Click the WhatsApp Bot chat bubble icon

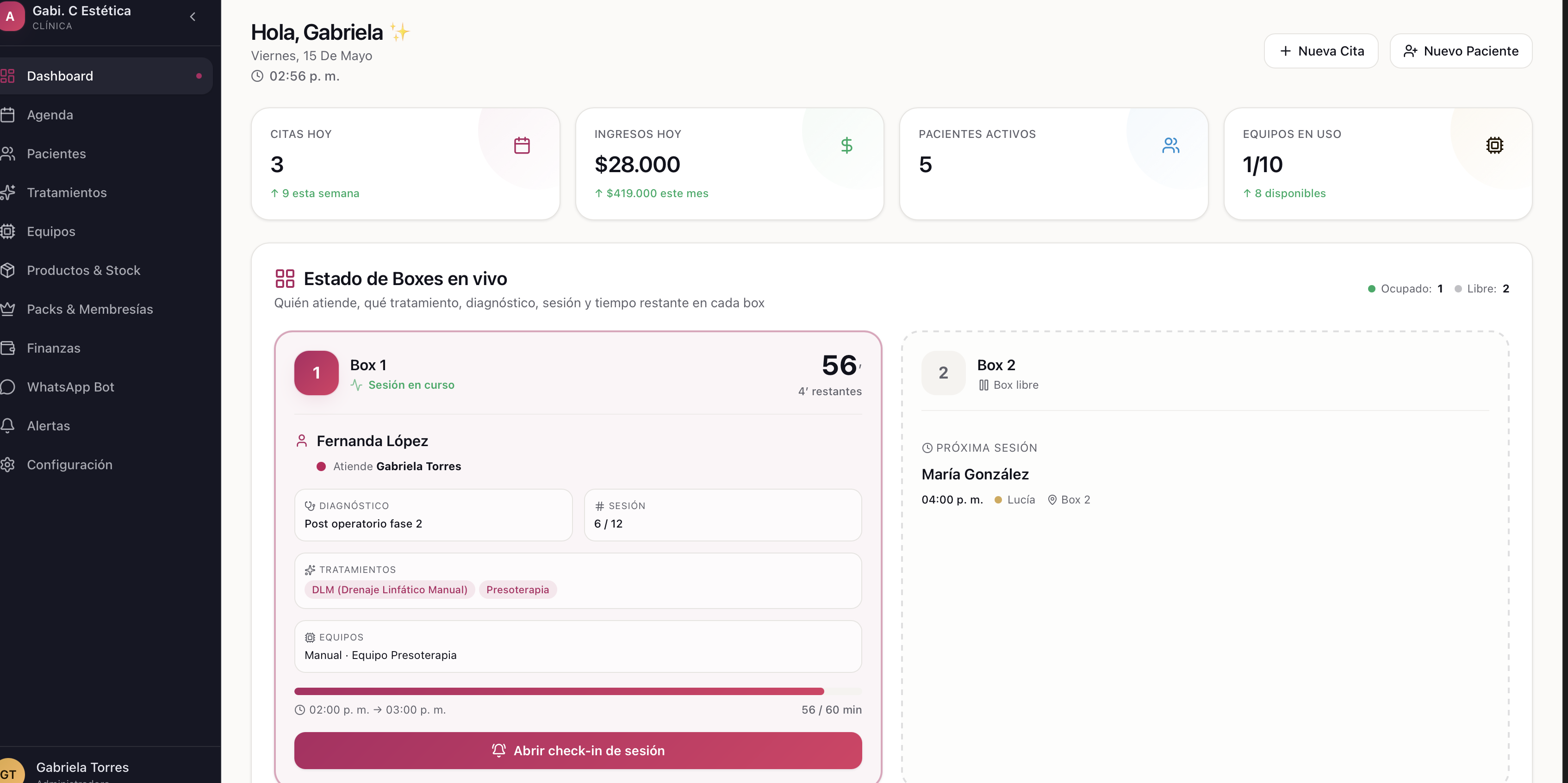pos(7,387)
